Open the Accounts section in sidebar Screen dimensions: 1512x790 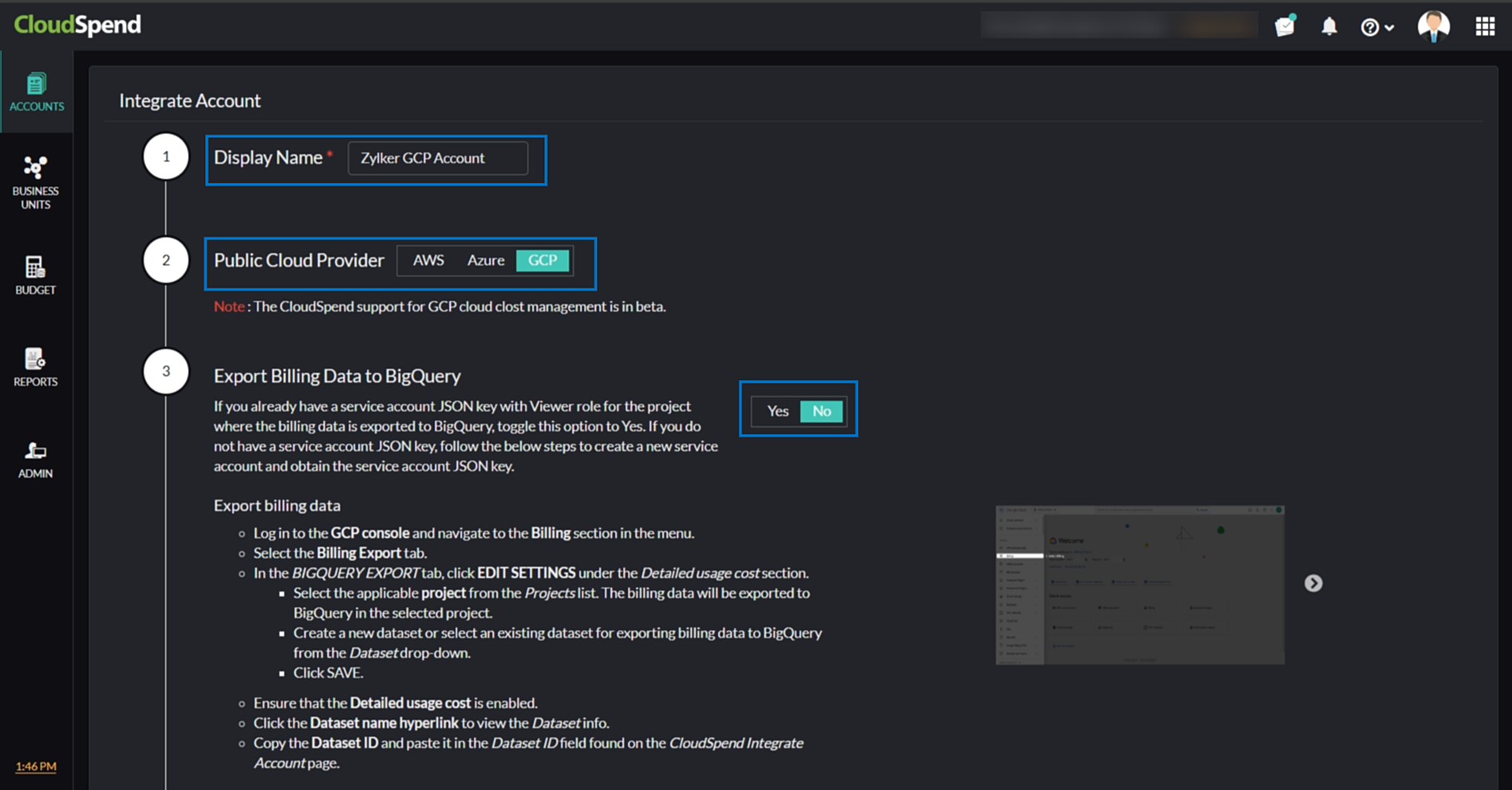[36, 92]
